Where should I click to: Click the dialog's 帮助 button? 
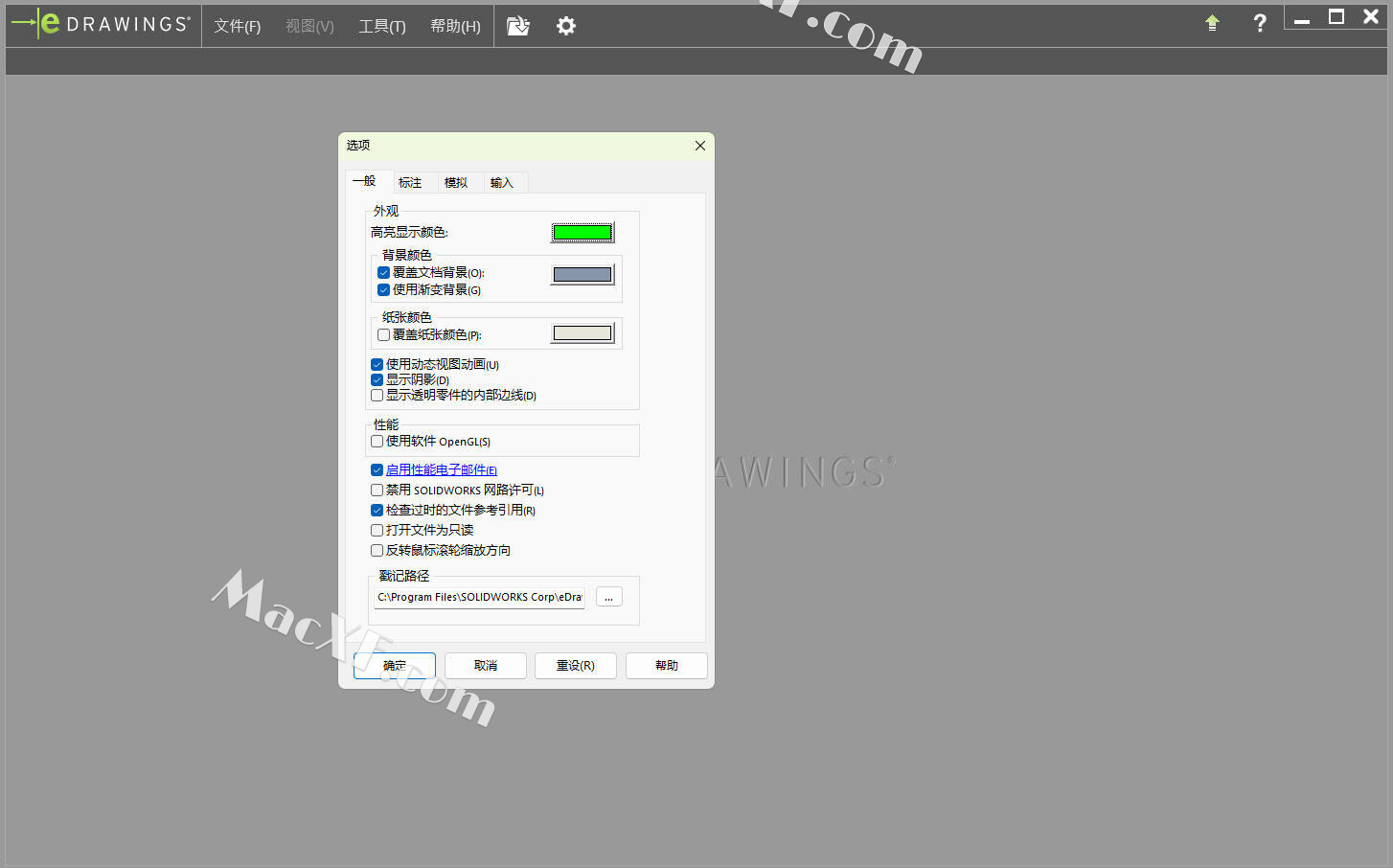click(x=667, y=666)
